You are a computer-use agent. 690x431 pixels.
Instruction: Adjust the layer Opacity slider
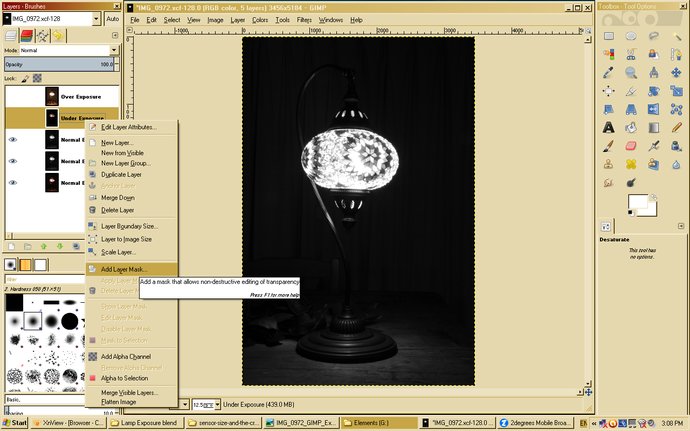(x=59, y=64)
